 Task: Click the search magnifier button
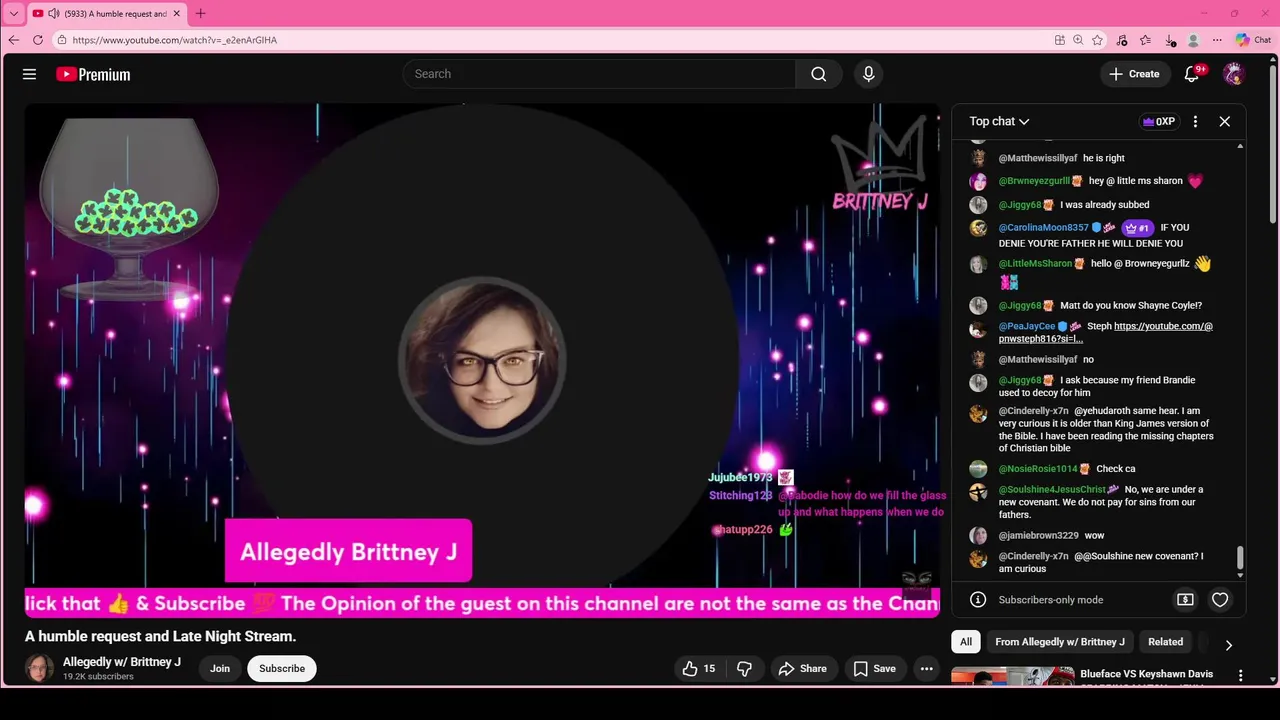click(x=819, y=74)
